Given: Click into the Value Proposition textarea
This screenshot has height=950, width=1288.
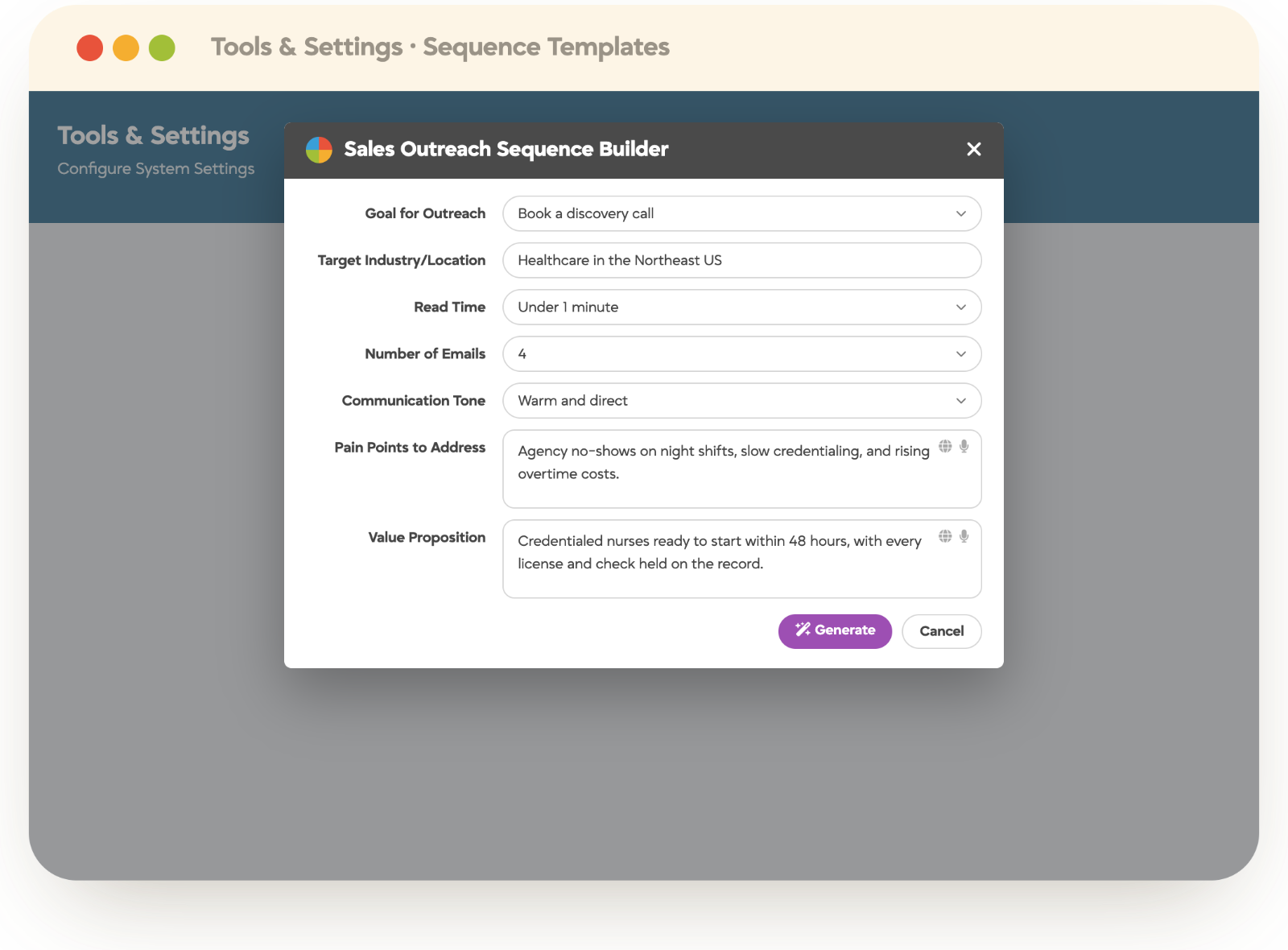Looking at the screenshot, I should coord(741,560).
